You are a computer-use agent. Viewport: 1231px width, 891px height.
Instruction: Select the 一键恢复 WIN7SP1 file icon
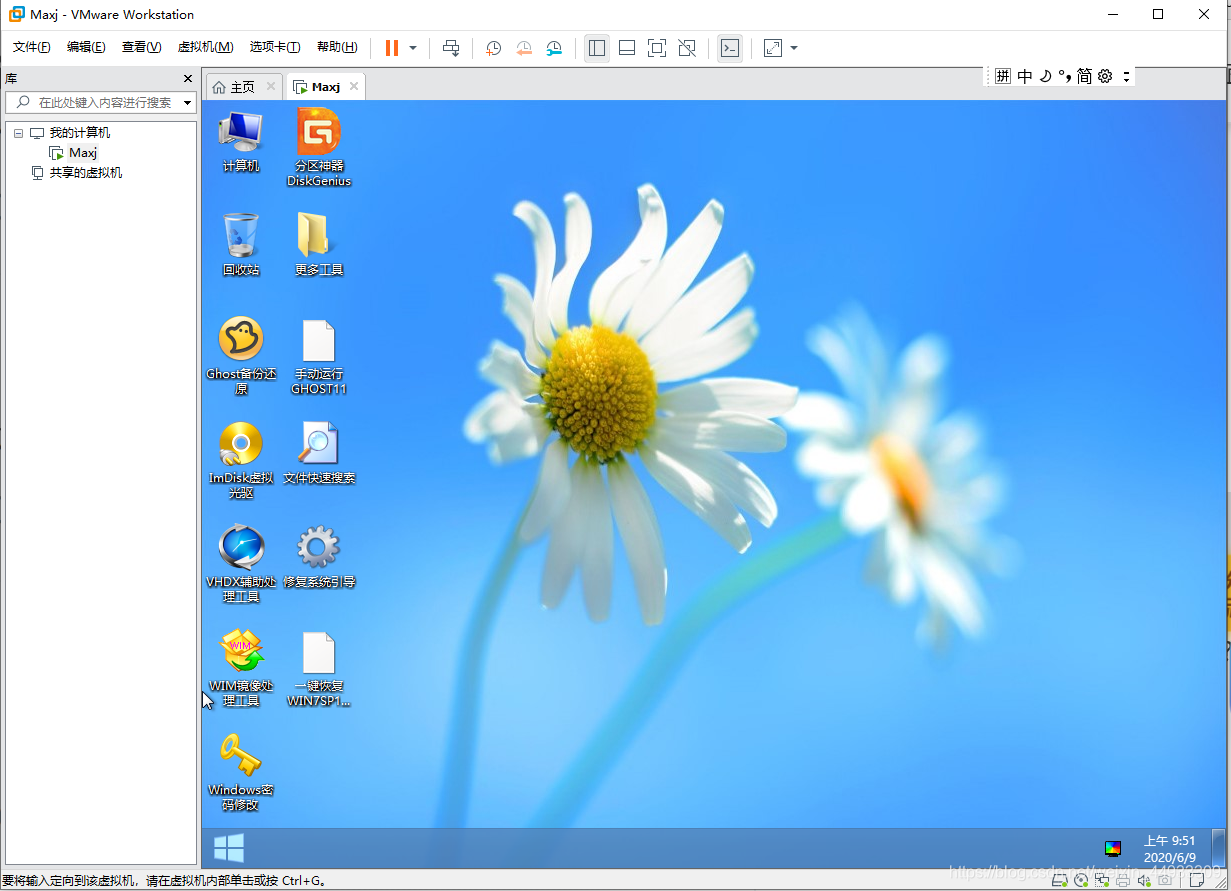point(319,668)
